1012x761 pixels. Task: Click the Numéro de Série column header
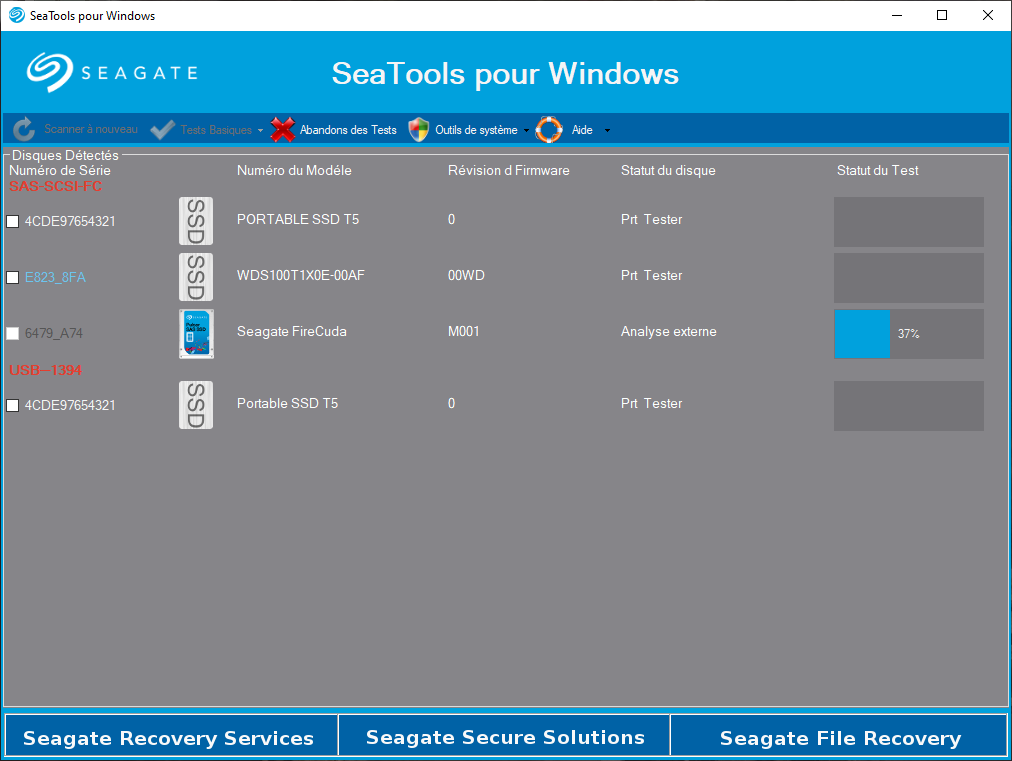(59, 170)
